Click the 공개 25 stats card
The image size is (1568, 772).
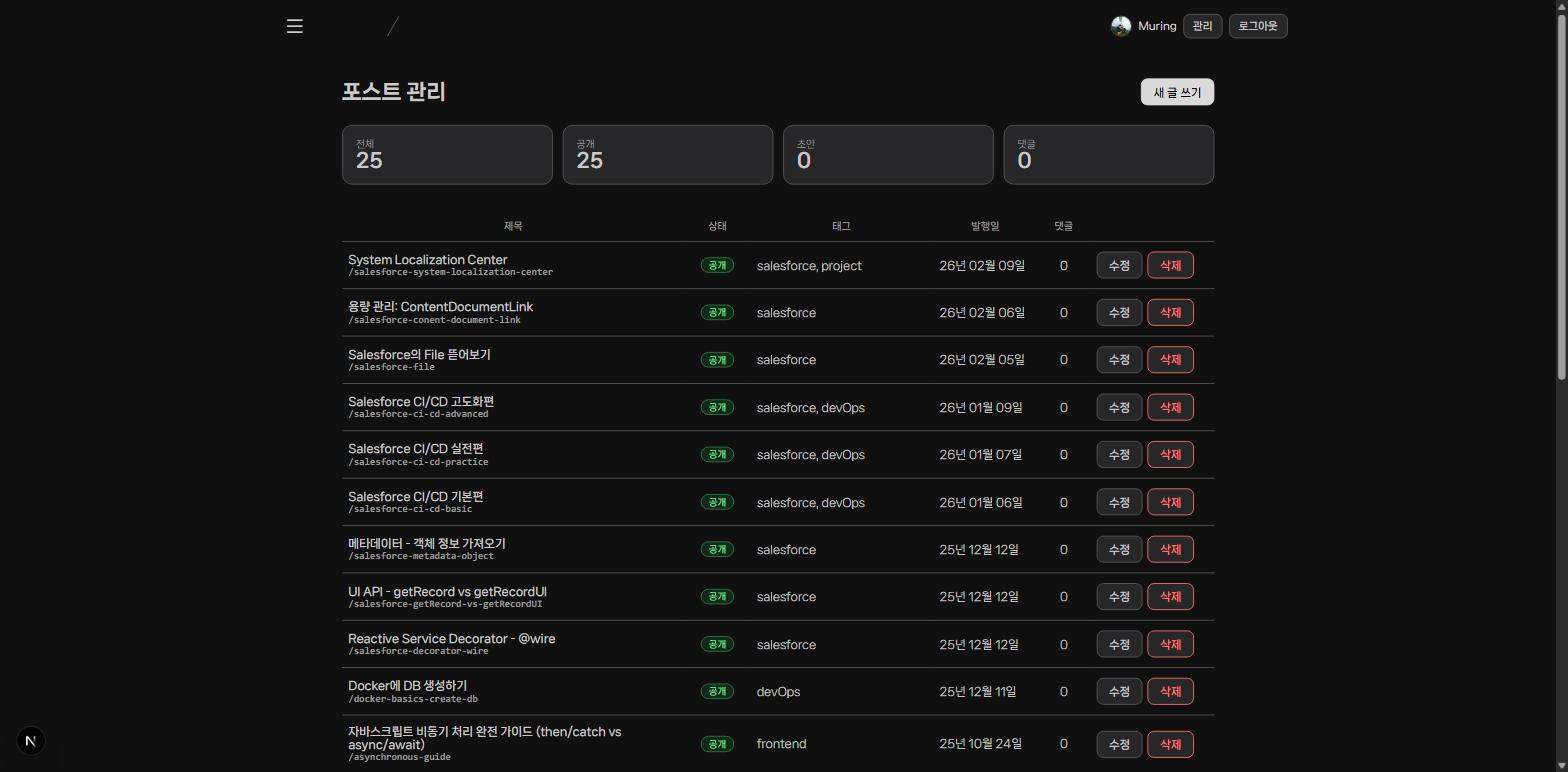click(x=668, y=155)
